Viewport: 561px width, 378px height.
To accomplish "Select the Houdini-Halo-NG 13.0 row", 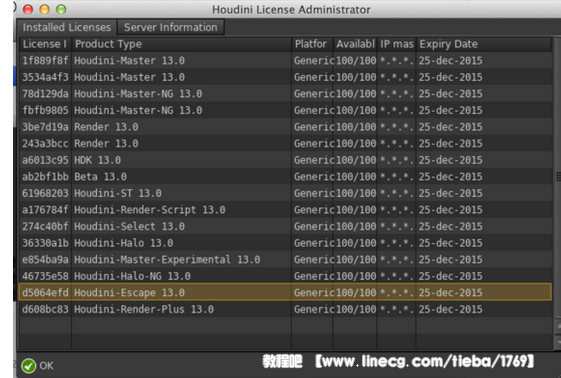I will (286, 276).
